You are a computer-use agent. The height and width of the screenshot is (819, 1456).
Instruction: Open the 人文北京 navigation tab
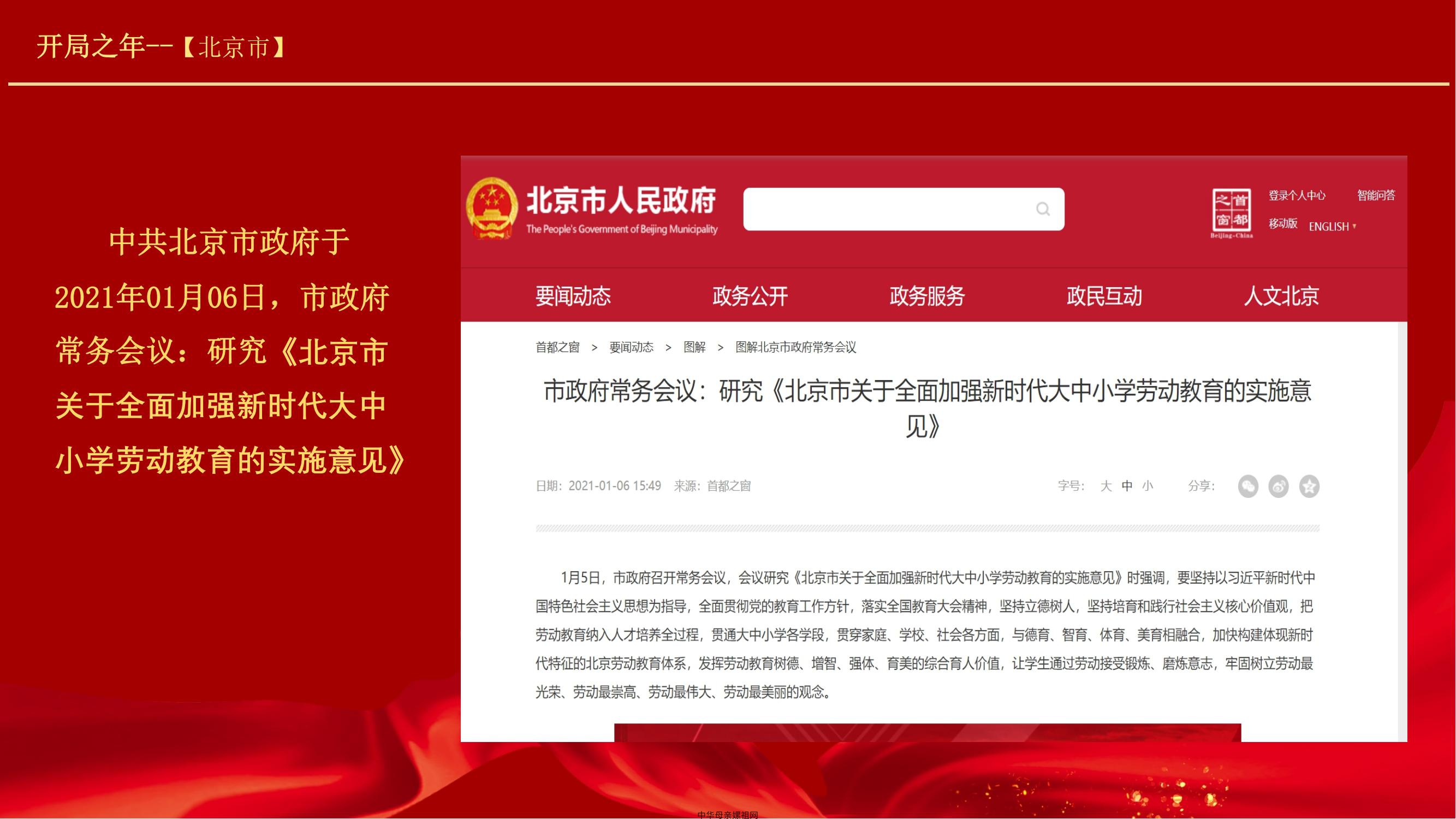(x=1281, y=296)
